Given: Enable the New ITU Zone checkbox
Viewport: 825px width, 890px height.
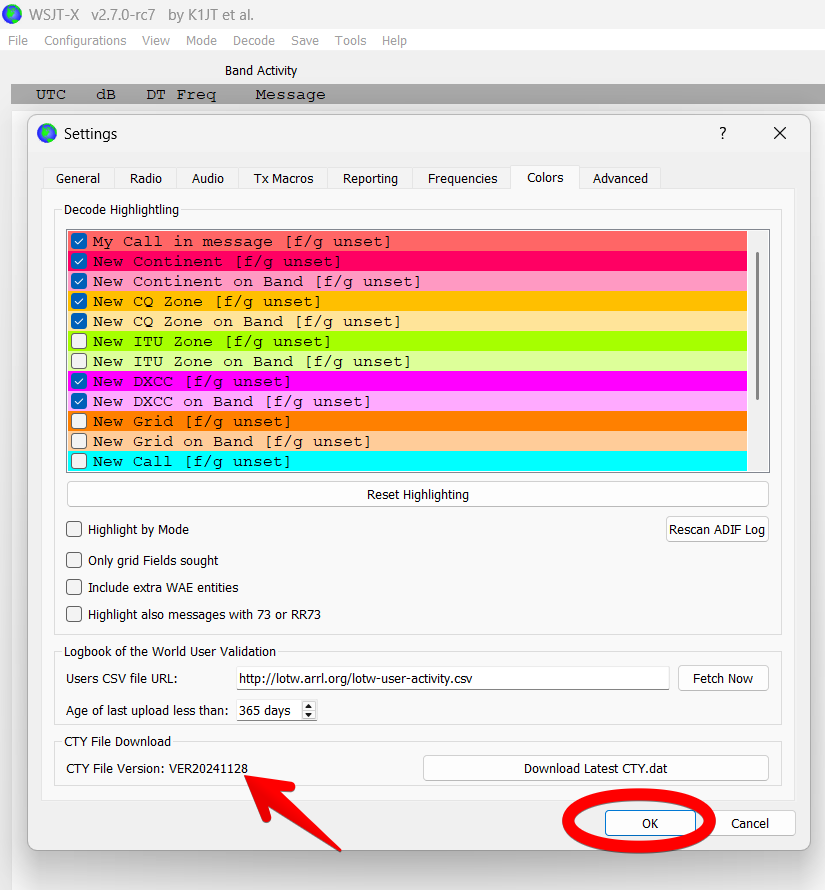Looking at the screenshot, I should point(79,341).
